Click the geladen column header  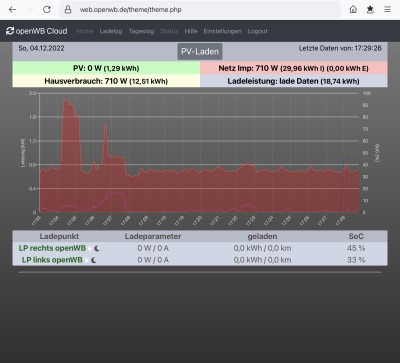tap(262, 236)
